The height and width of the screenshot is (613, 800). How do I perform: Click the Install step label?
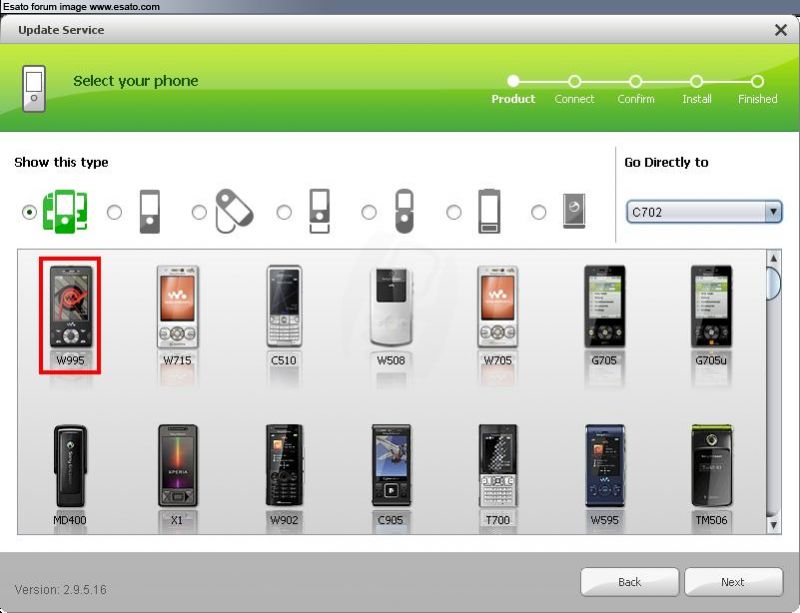697,99
